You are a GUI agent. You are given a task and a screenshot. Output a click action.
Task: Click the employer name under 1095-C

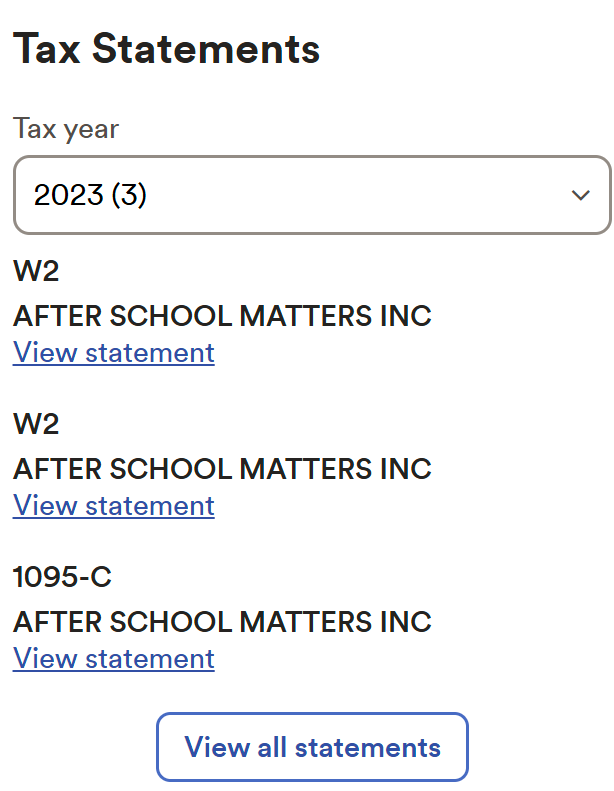click(222, 621)
